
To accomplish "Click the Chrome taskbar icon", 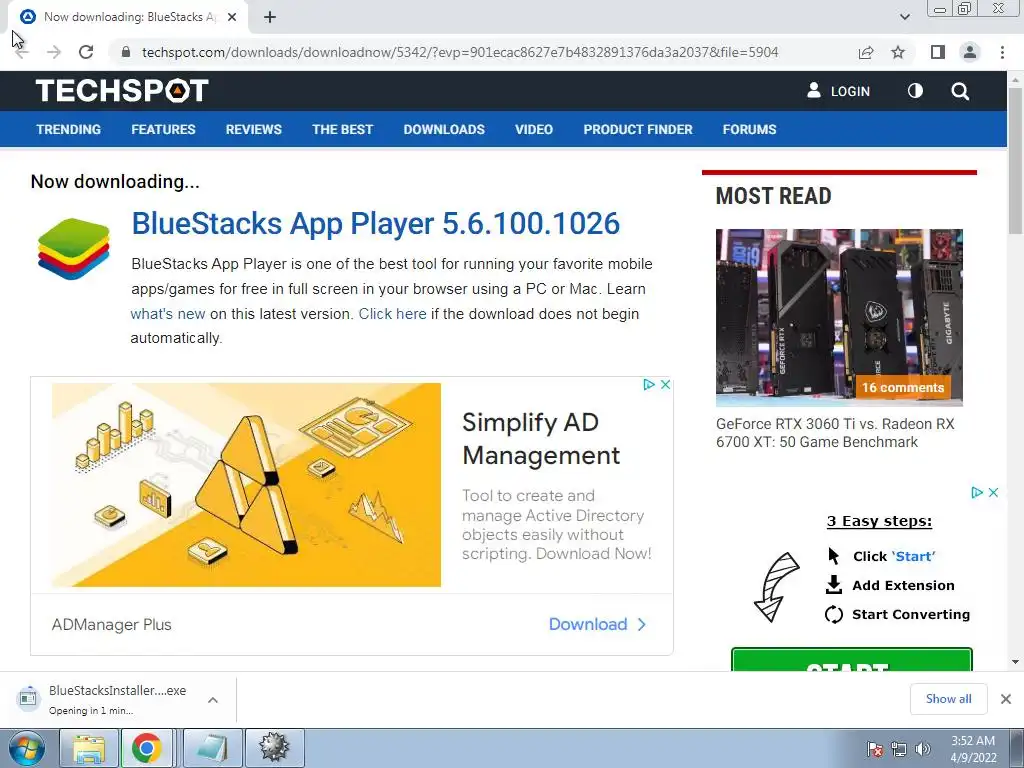I will point(147,748).
